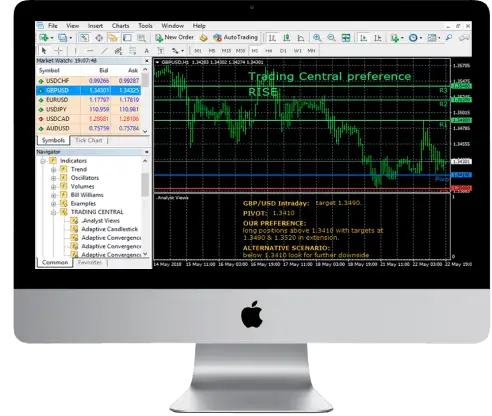Select the Crosshair tool
The width and height of the screenshot is (492, 416).
[x=59, y=51]
